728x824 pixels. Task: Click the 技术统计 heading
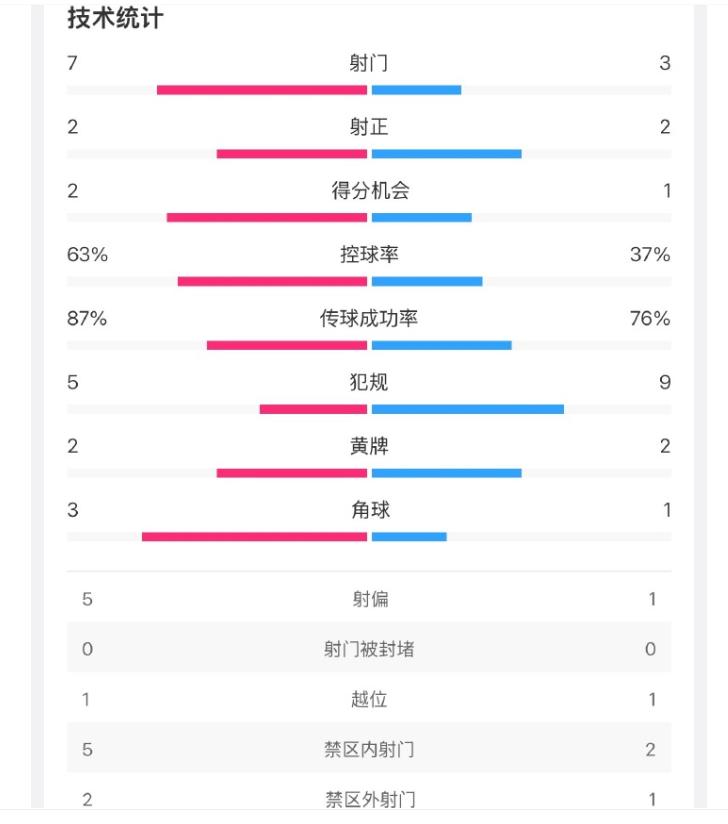[x=115, y=18]
